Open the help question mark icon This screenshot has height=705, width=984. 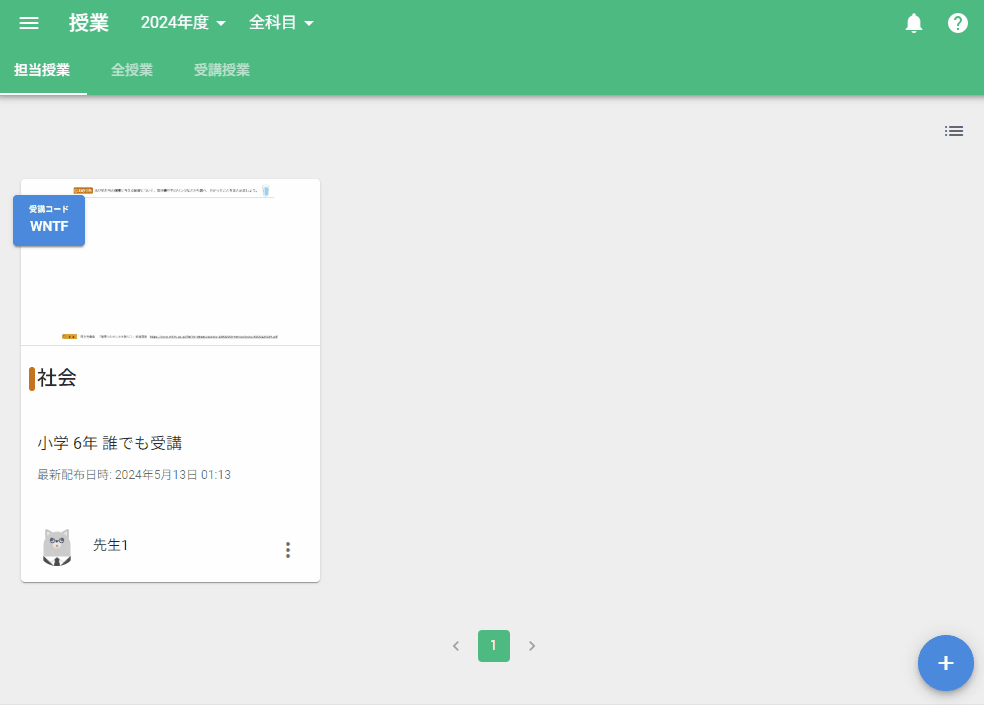[958, 23]
